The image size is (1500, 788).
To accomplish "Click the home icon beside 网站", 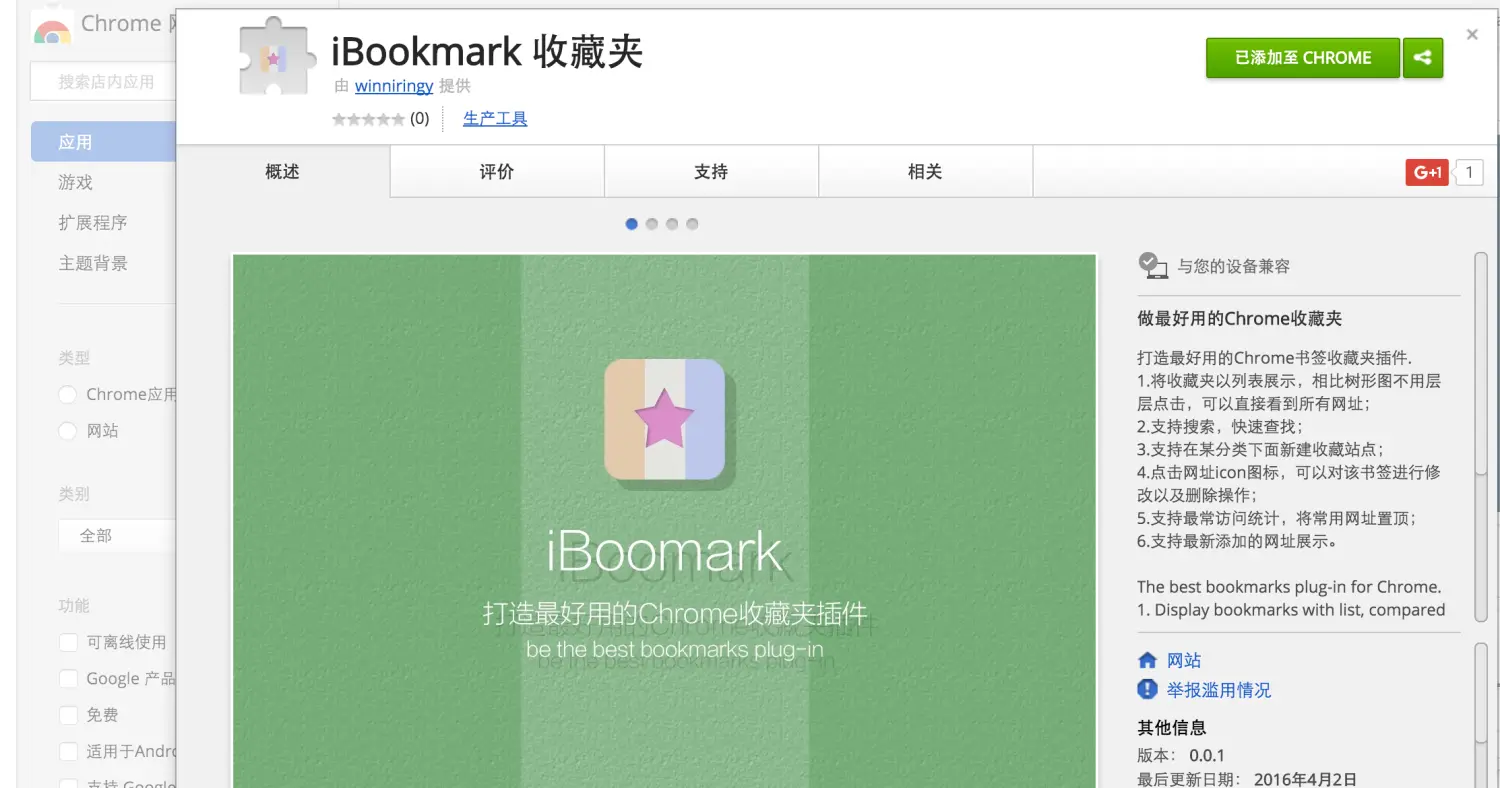I will pyautogui.click(x=1147, y=660).
